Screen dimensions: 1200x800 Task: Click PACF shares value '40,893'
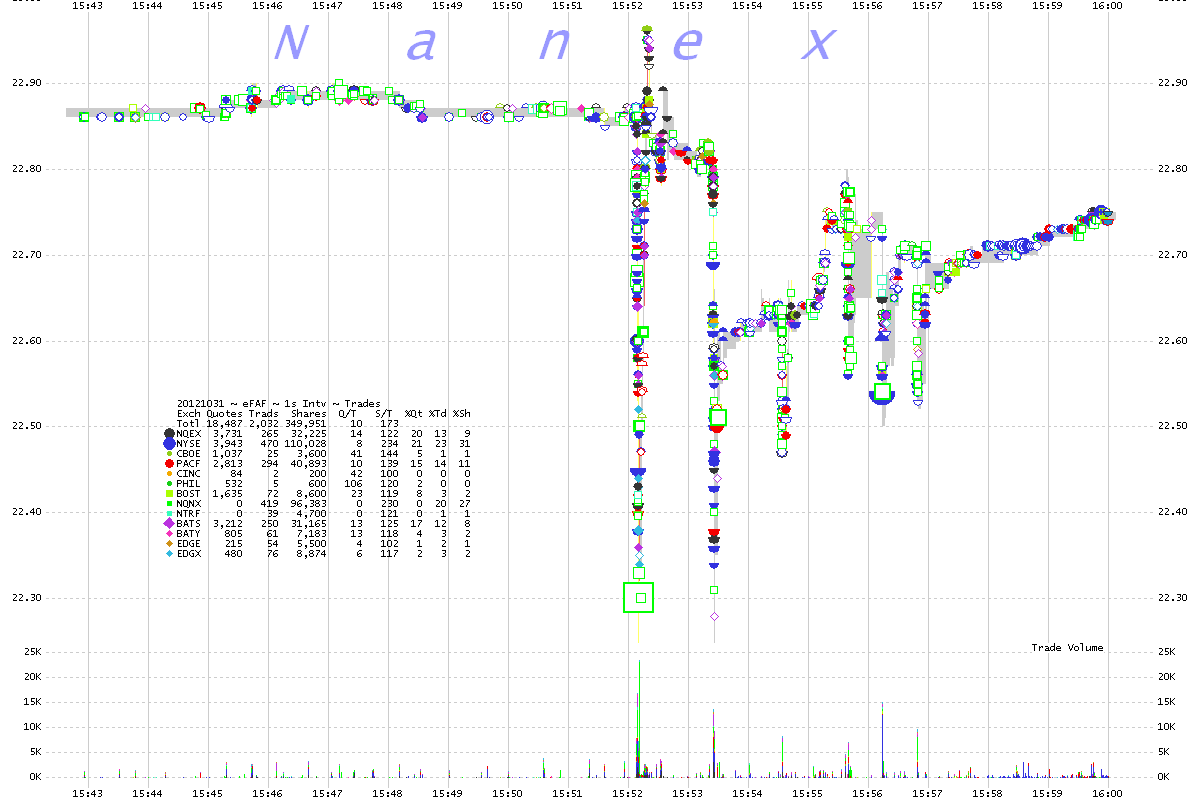[309, 464]
